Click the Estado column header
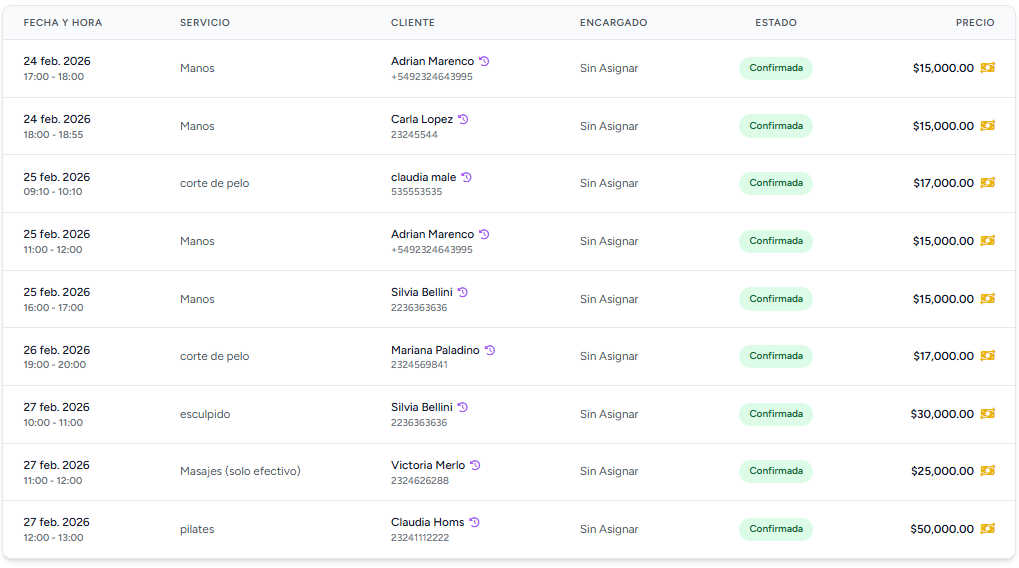The image size is (1019, 568). pos(776,23)
